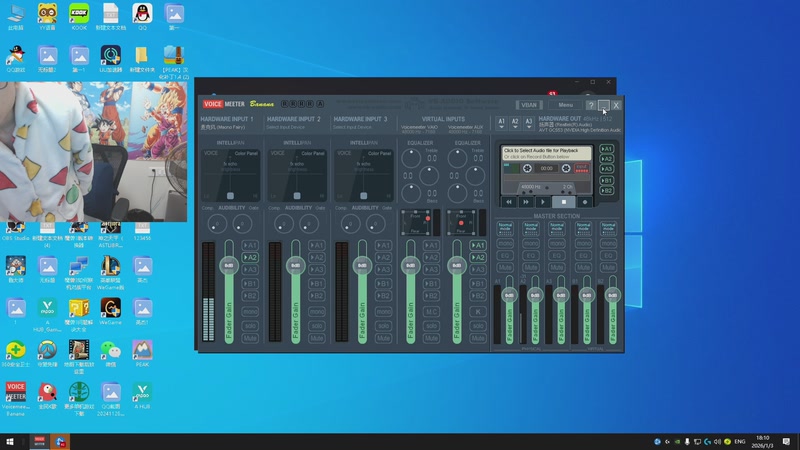Open the VBAN settings

click(x=529, y=105)
